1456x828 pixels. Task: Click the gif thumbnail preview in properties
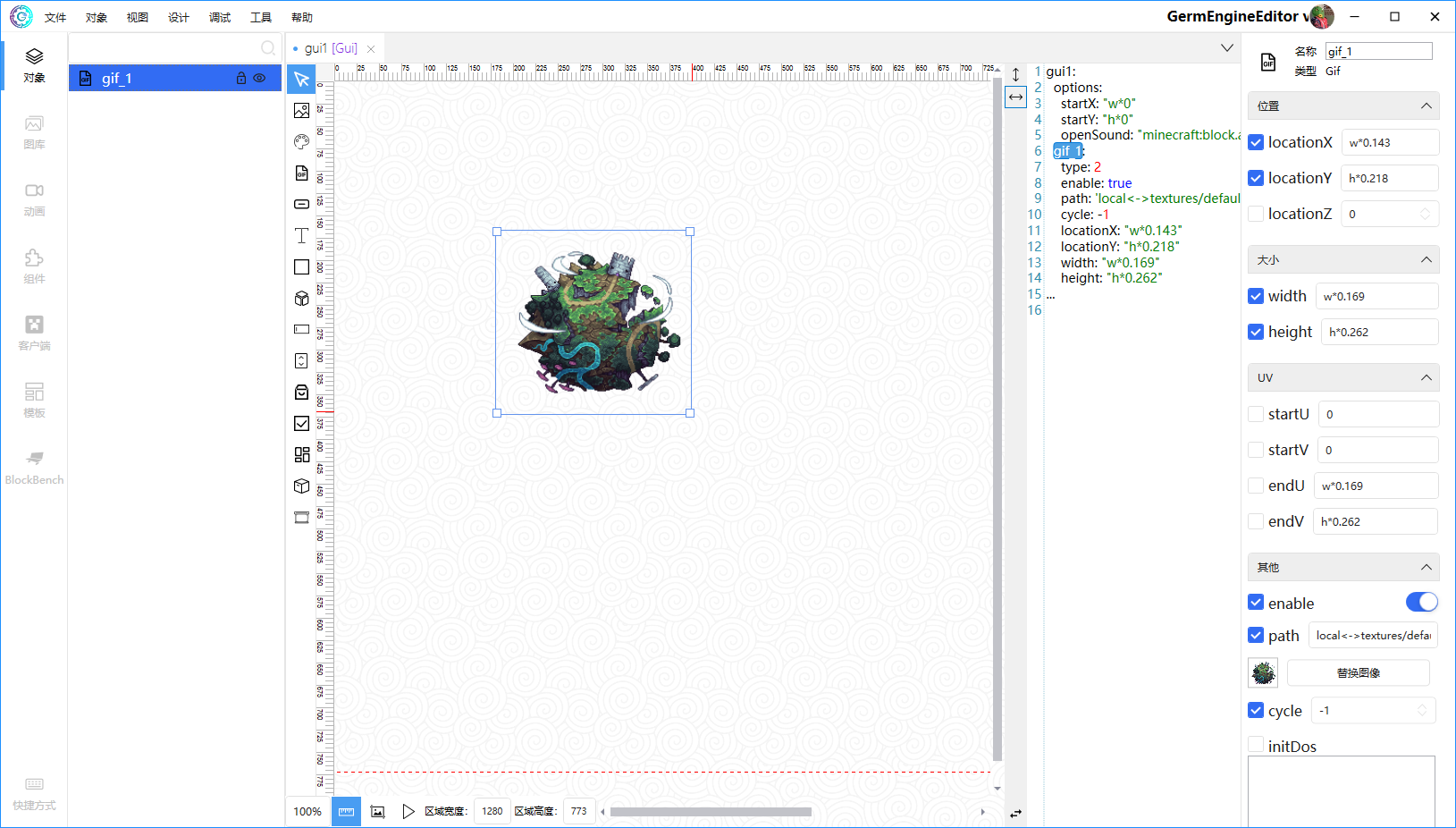(1263, 672)
